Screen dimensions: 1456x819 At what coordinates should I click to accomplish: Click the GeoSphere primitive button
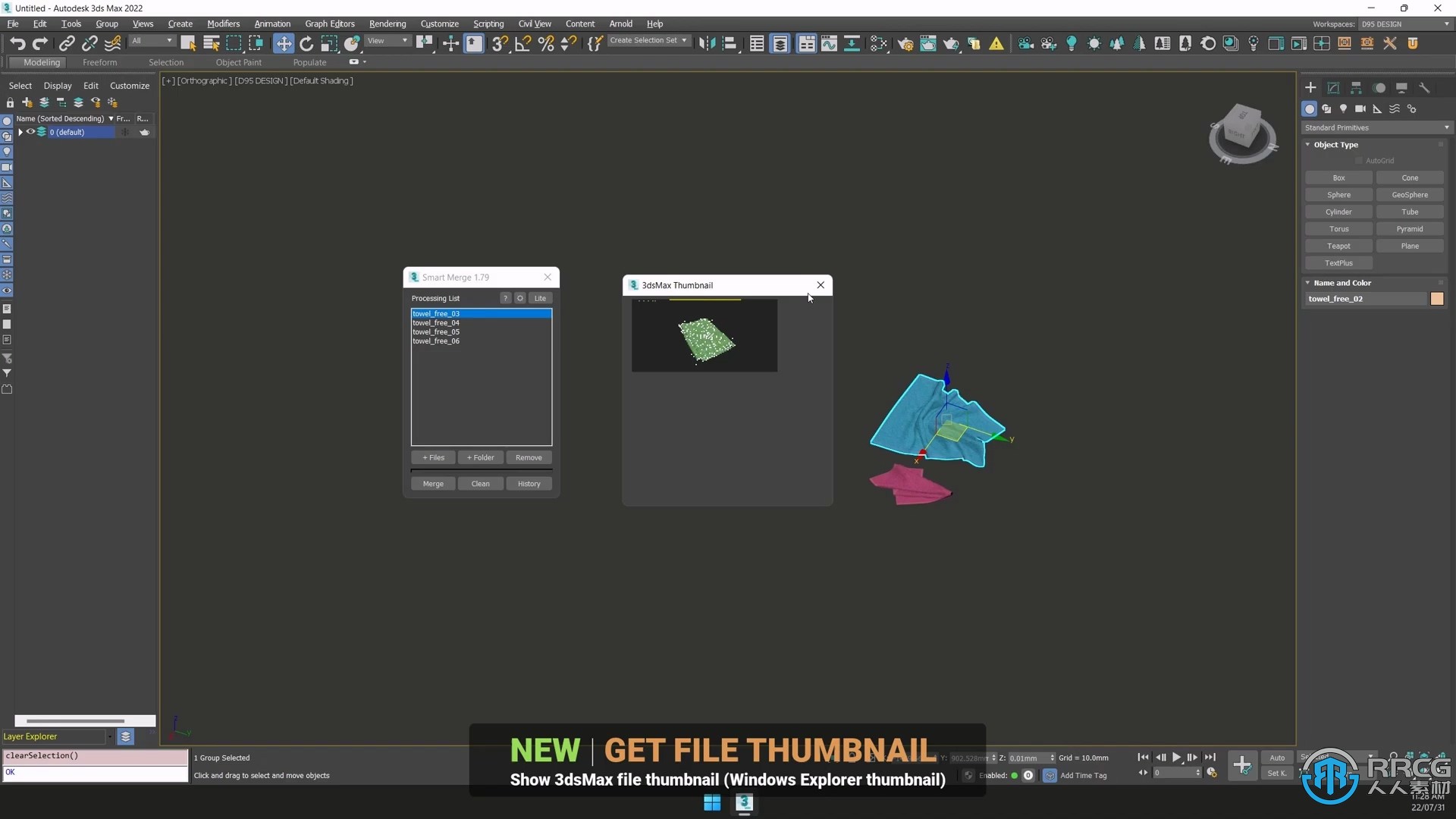tap(1410, 195)
